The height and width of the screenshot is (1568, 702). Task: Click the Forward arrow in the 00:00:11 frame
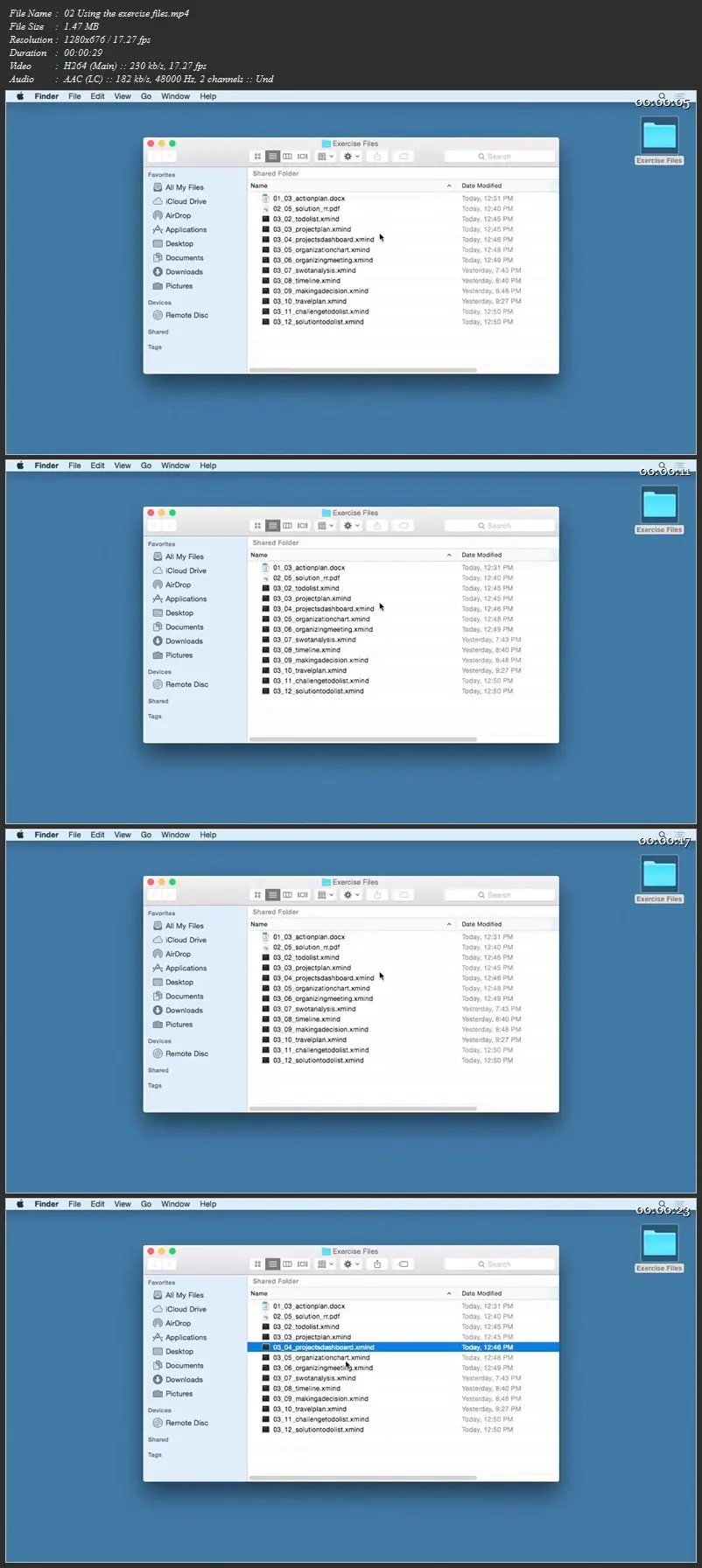pos(169,526)
